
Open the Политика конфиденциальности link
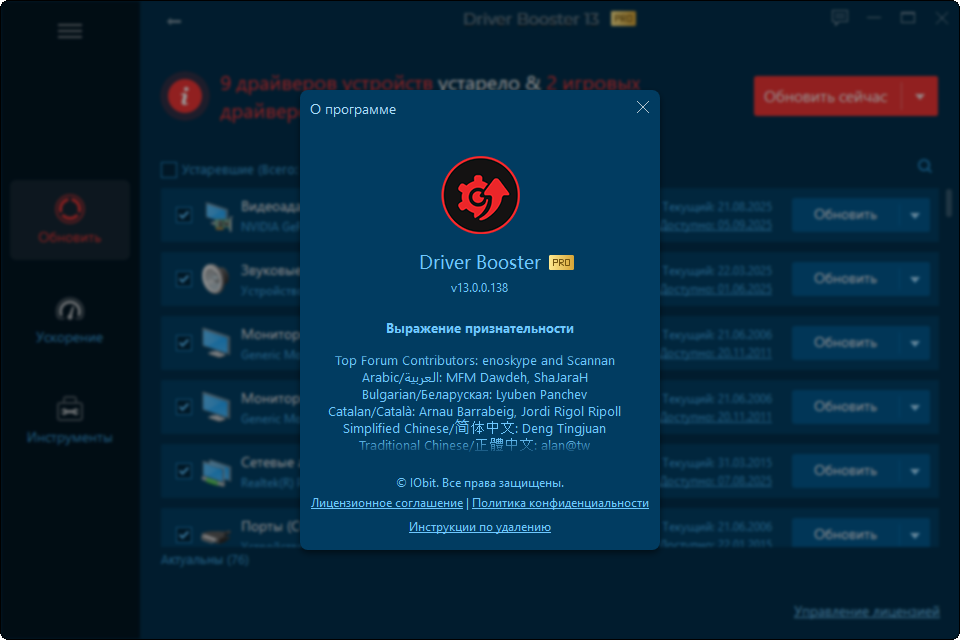click(560, 503)
